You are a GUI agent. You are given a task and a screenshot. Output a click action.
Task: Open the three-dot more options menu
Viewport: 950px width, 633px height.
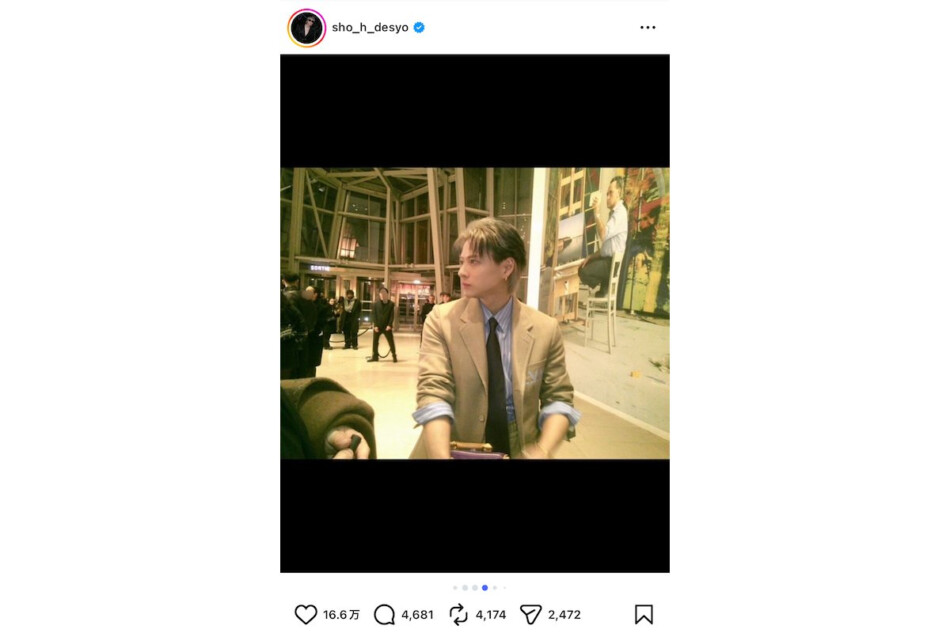pos(648,27)
